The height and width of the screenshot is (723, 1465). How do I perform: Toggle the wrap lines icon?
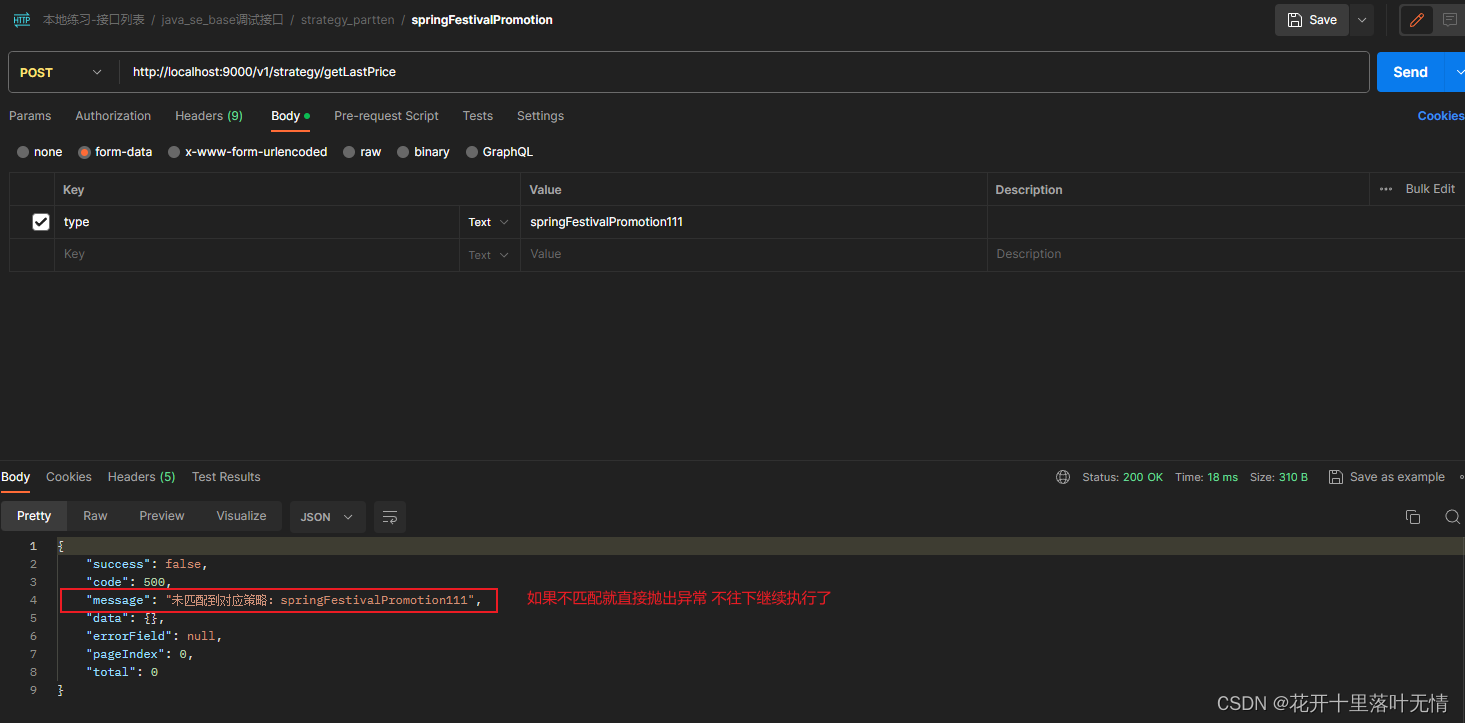390,517
